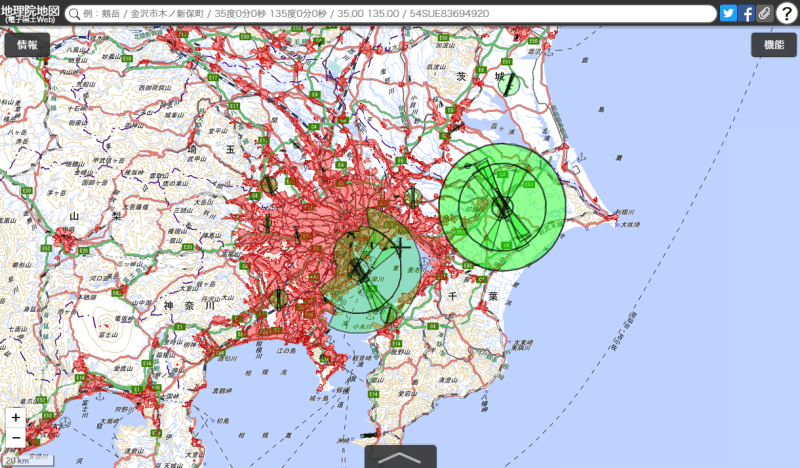This screenshot has height=468, width=800.
Task: Click the 神奈川 prefecture label
Action: click(x=189, y=306)
